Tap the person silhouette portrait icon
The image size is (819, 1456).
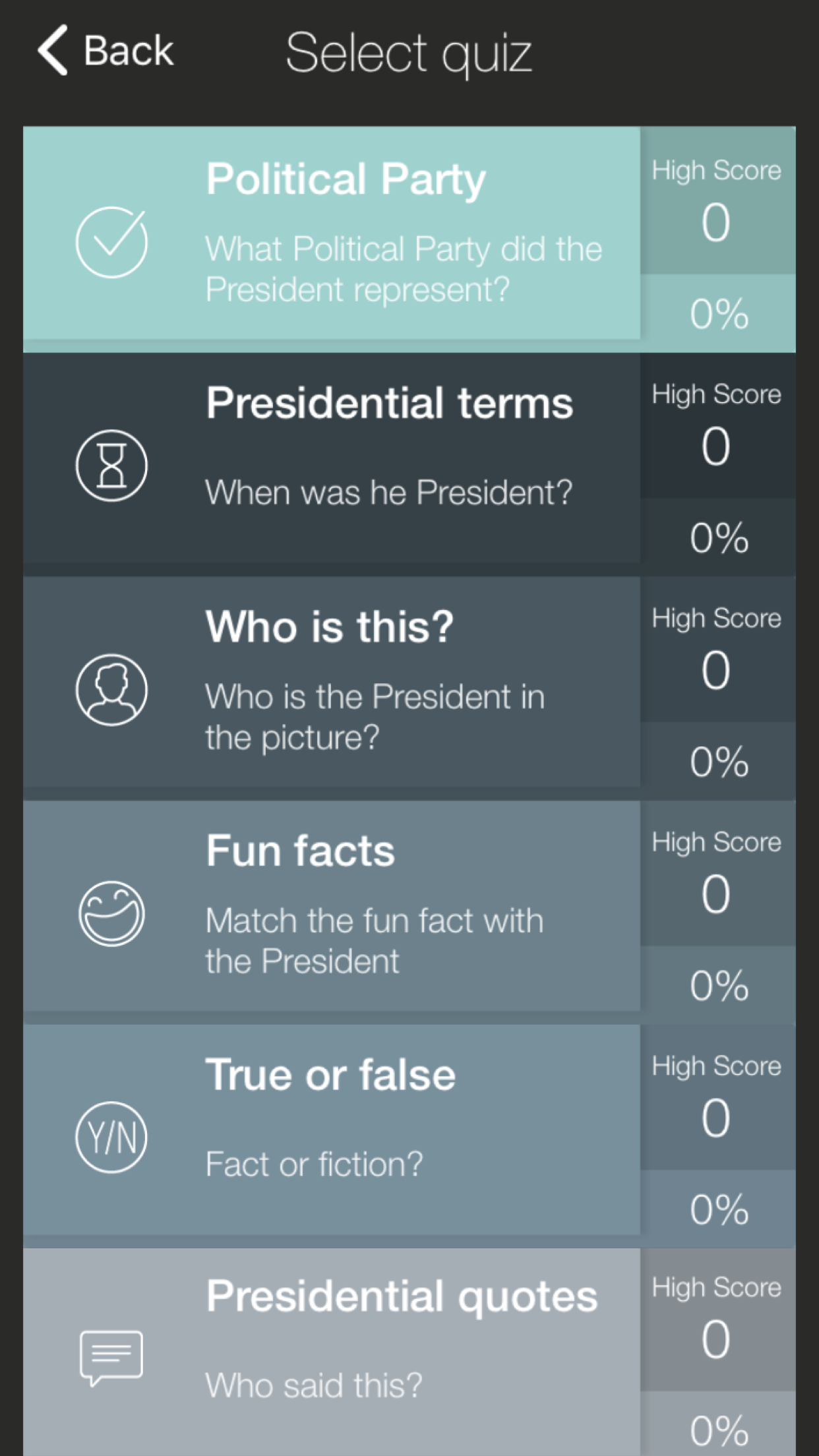coord(111,690)
